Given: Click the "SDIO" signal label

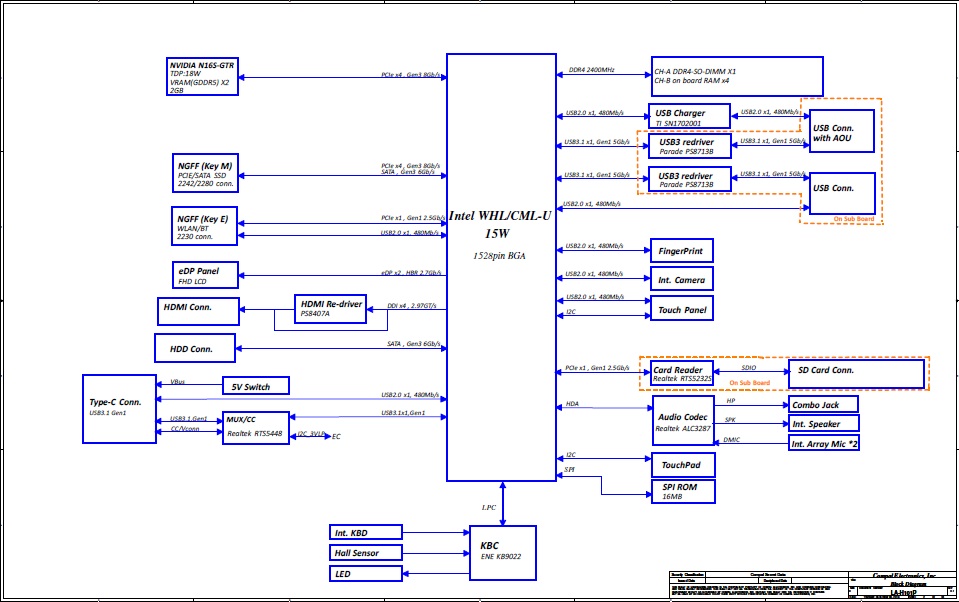Looking at the screenshot, I should coord(749,368).
